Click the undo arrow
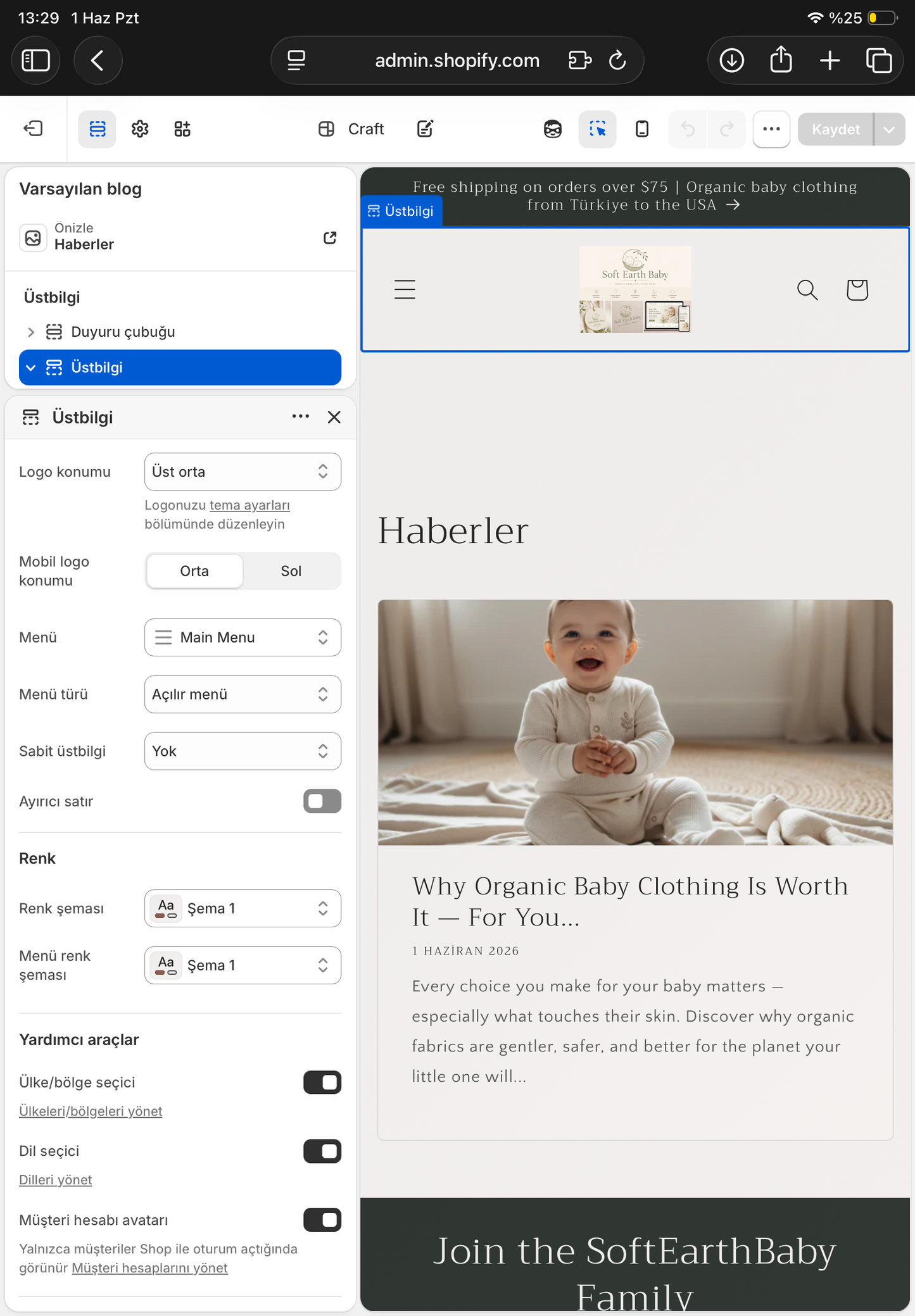915x1316 pixels. coord(688,129)
